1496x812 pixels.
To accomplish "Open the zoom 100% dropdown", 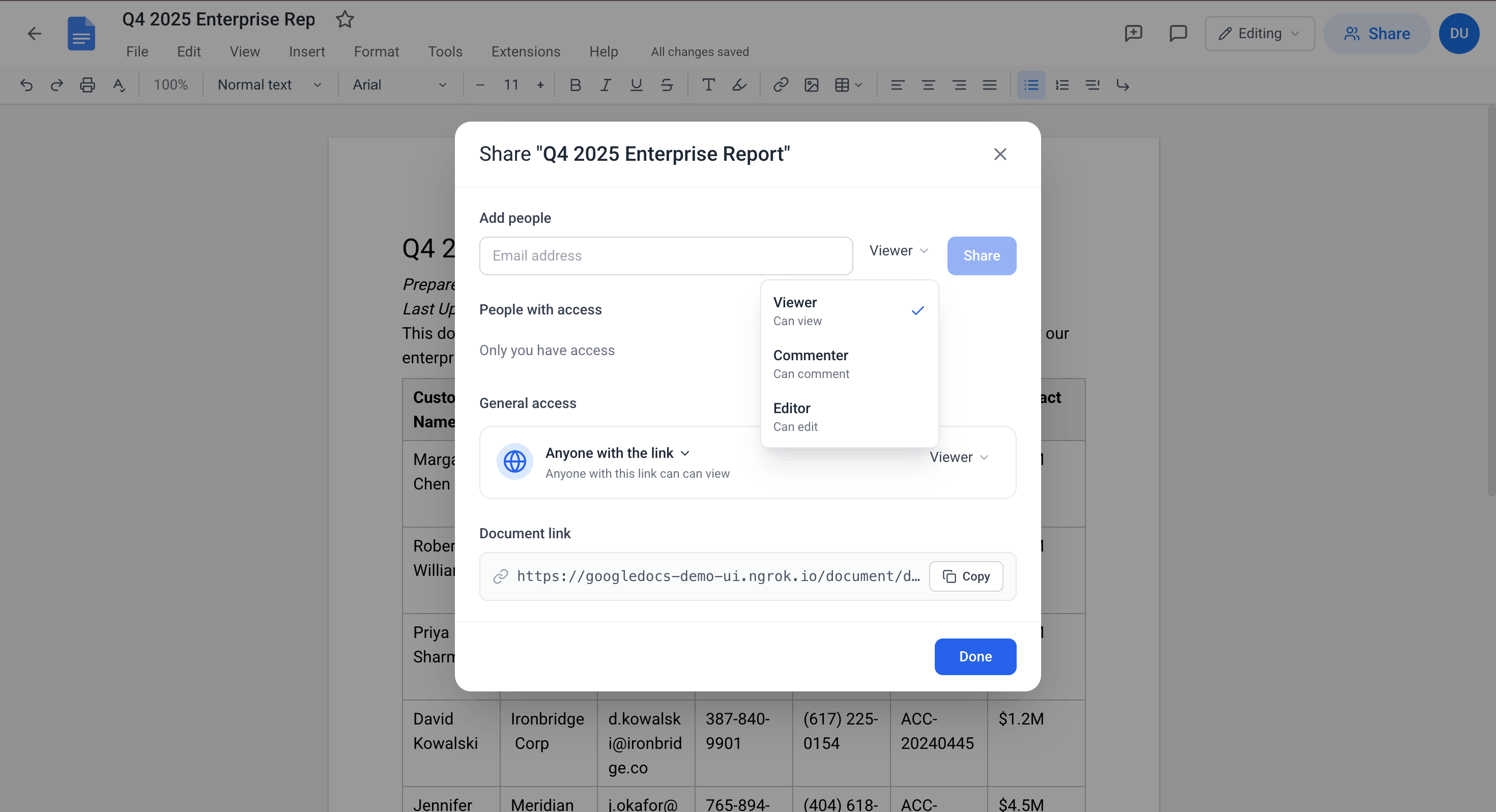I will point(171,85).
